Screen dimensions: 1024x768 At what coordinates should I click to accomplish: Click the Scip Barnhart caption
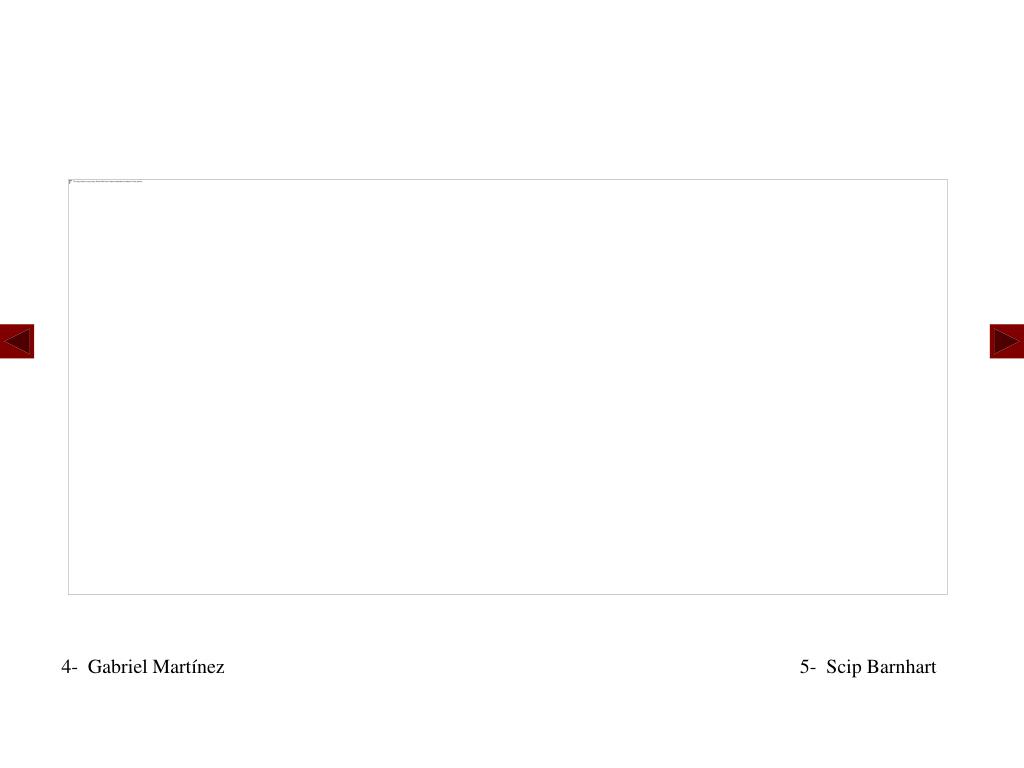[x=868, y=667]
